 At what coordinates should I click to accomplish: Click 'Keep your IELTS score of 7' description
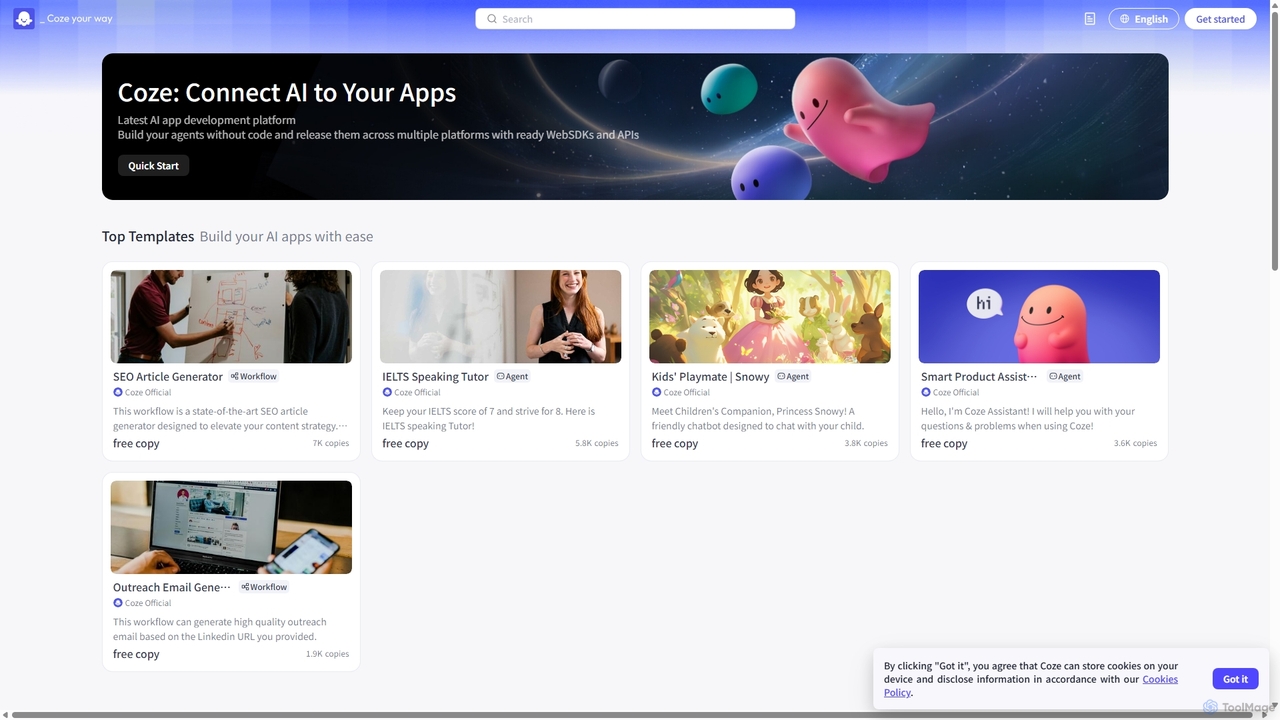[488, 418]
